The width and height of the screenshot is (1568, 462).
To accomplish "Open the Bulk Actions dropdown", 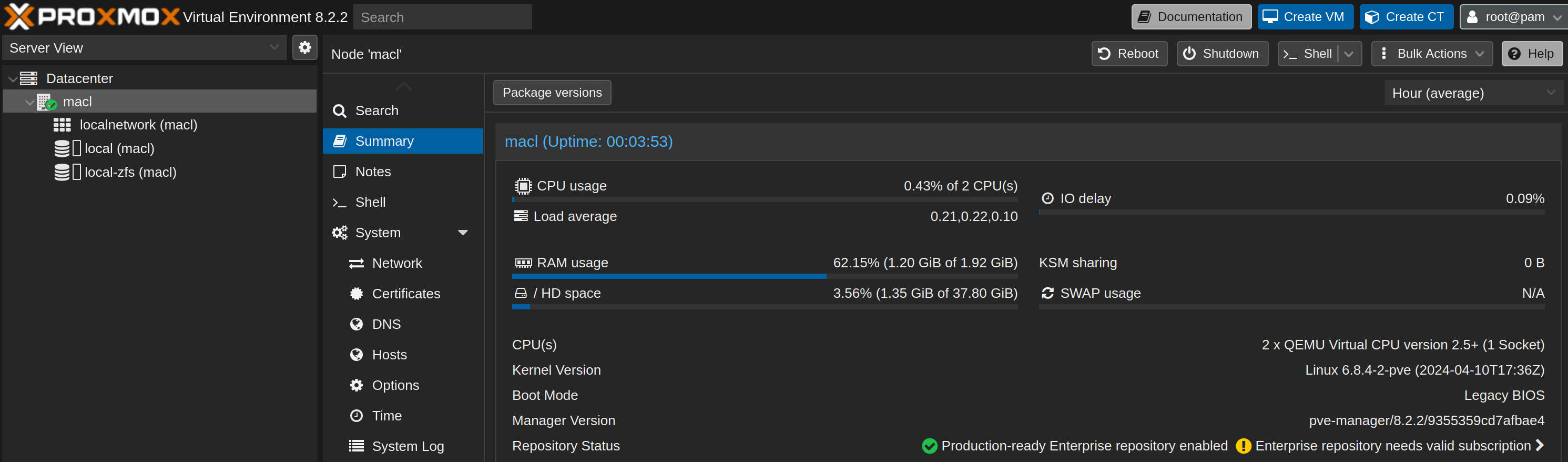I will pos(1432,54).
